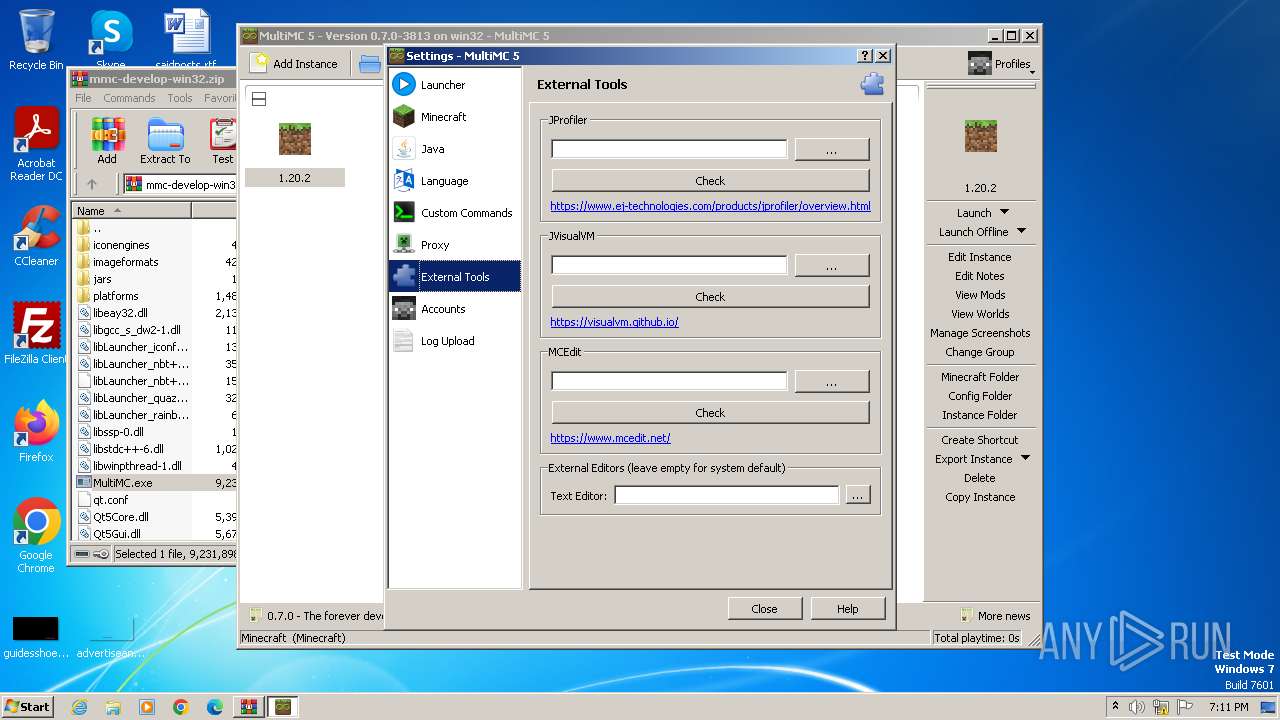Click Manage Screenshots in MultiMC
The height and width of the screenshot is (720, 1280).
980,333
